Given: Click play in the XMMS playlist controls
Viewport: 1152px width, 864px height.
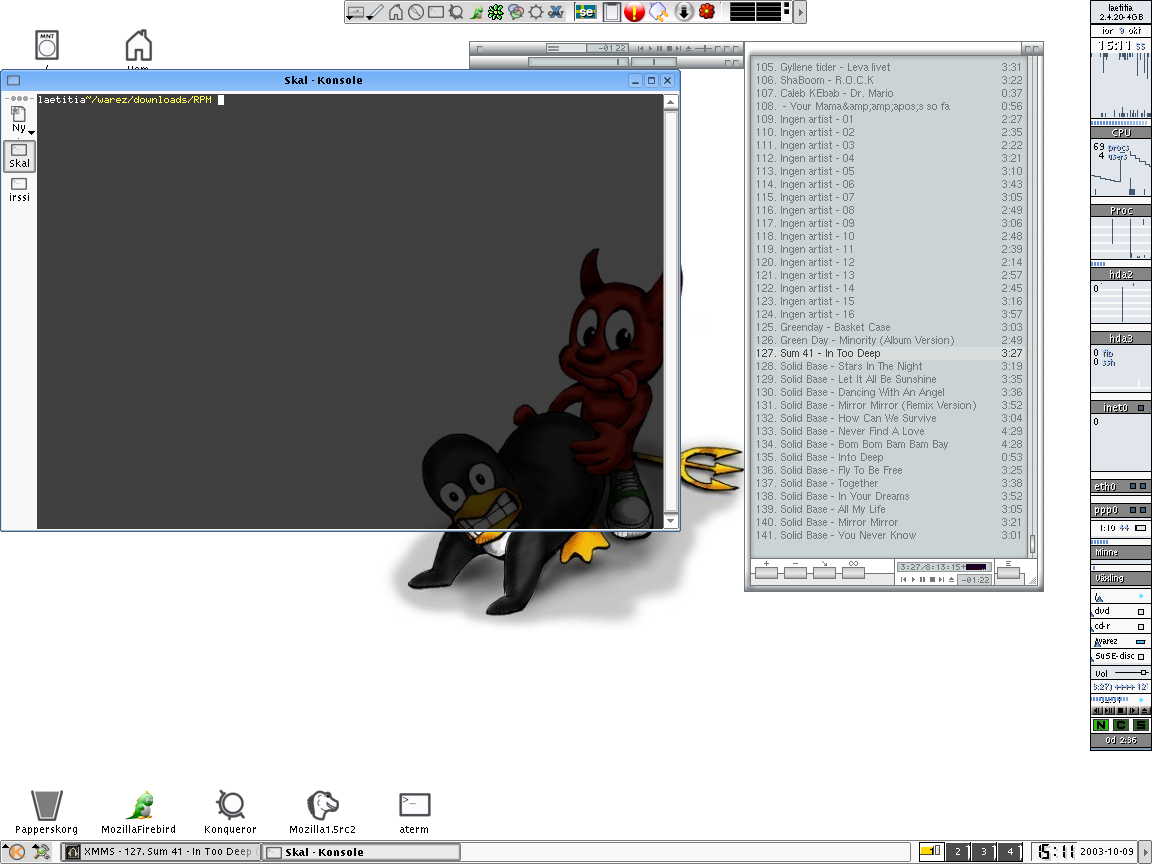Looking at the screenshot, I should click(913, 580).
